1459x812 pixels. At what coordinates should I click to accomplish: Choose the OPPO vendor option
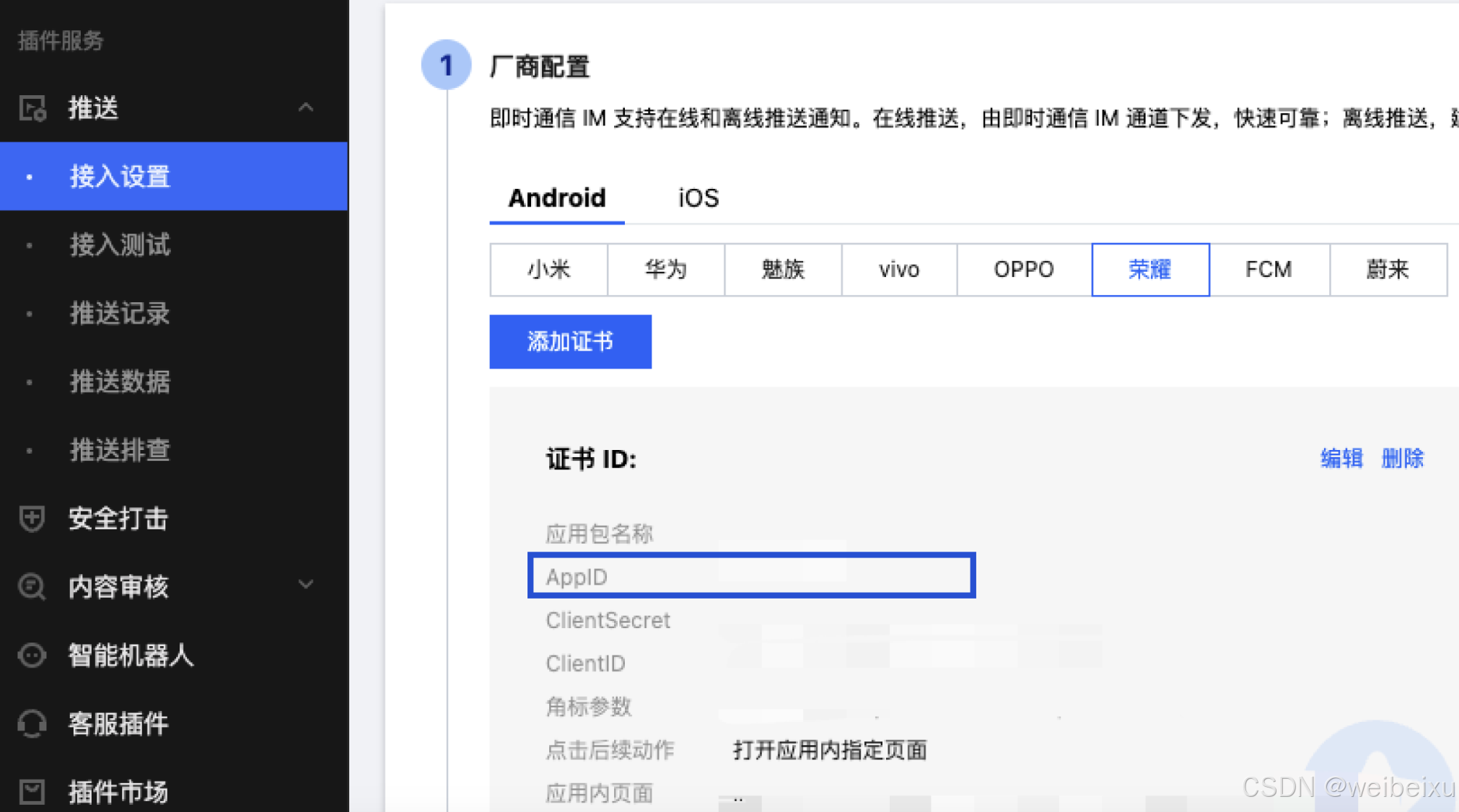pyautogui.click(x=1023, y=270)
